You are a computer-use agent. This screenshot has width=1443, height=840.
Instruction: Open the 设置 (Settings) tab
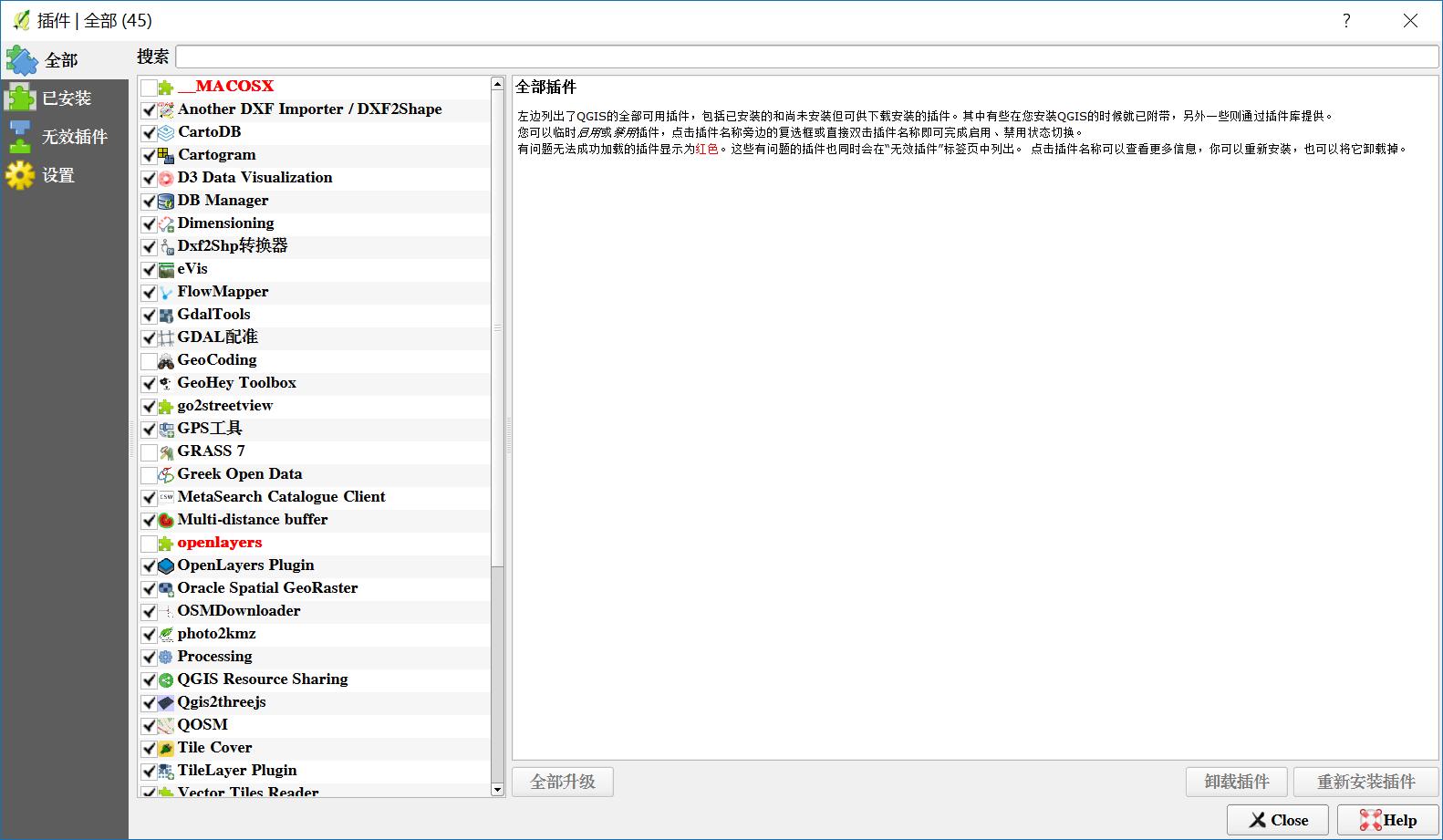click(x=64, y=175)
